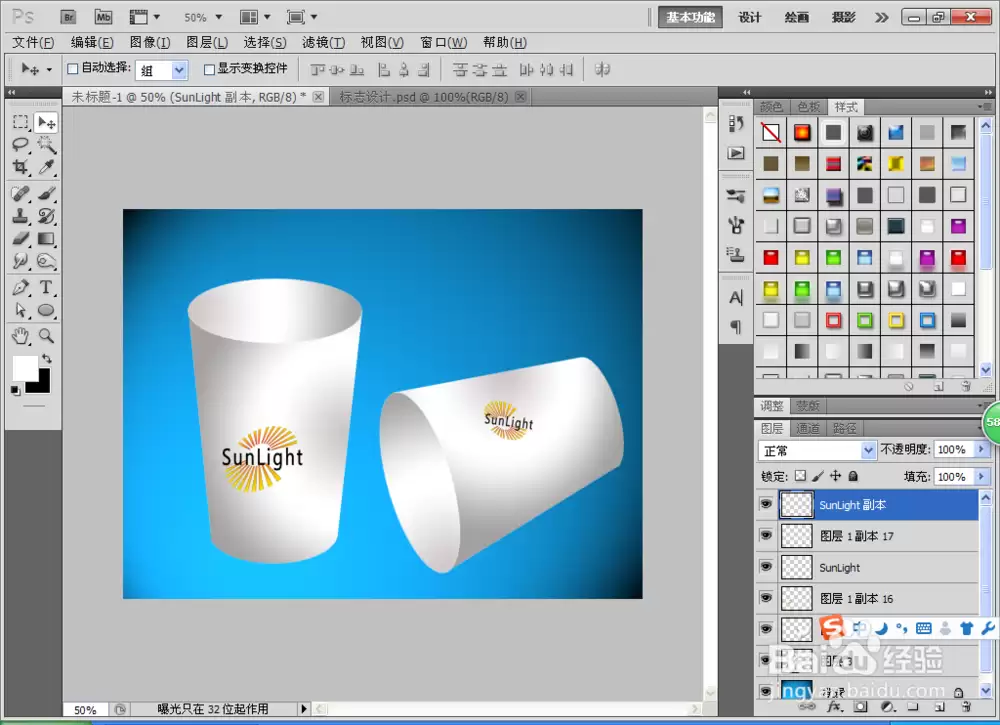Screen dimensions: 1000x725
Task: Select the Hand tool
Action: pyautogui.click(x=20, y=336)
